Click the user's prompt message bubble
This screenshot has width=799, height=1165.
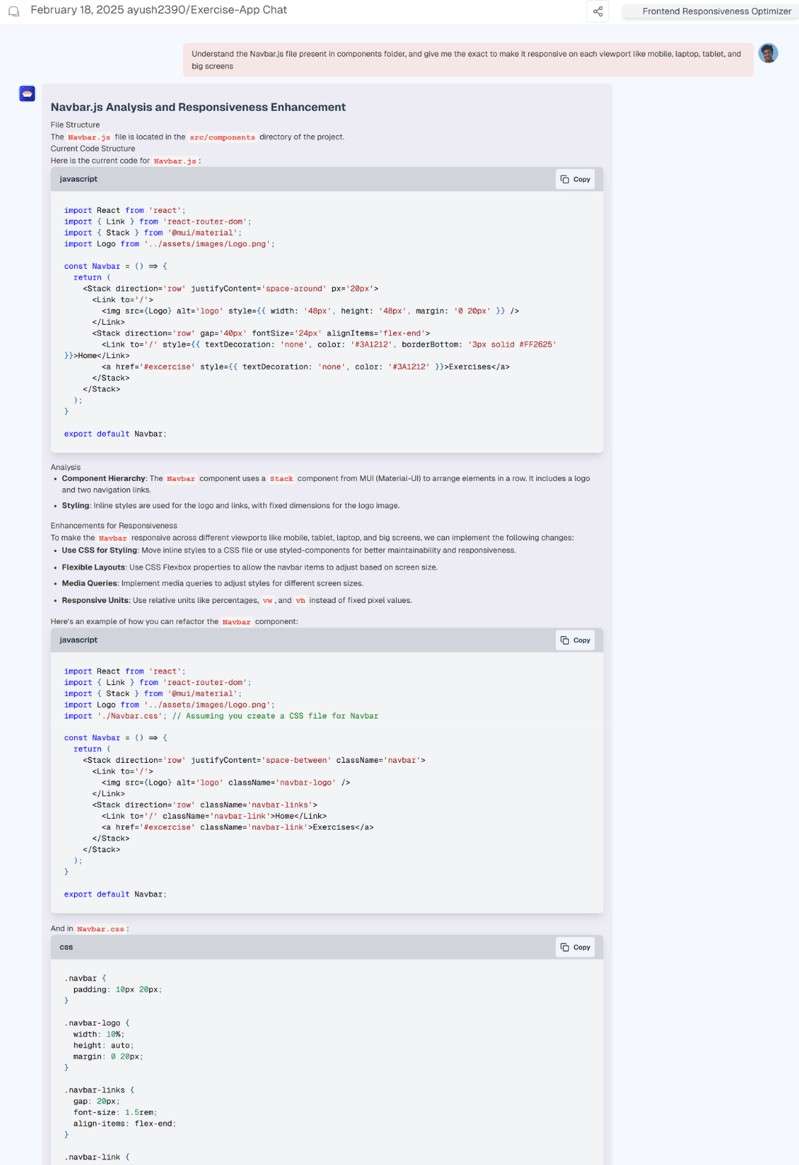[x=467, y=60]
